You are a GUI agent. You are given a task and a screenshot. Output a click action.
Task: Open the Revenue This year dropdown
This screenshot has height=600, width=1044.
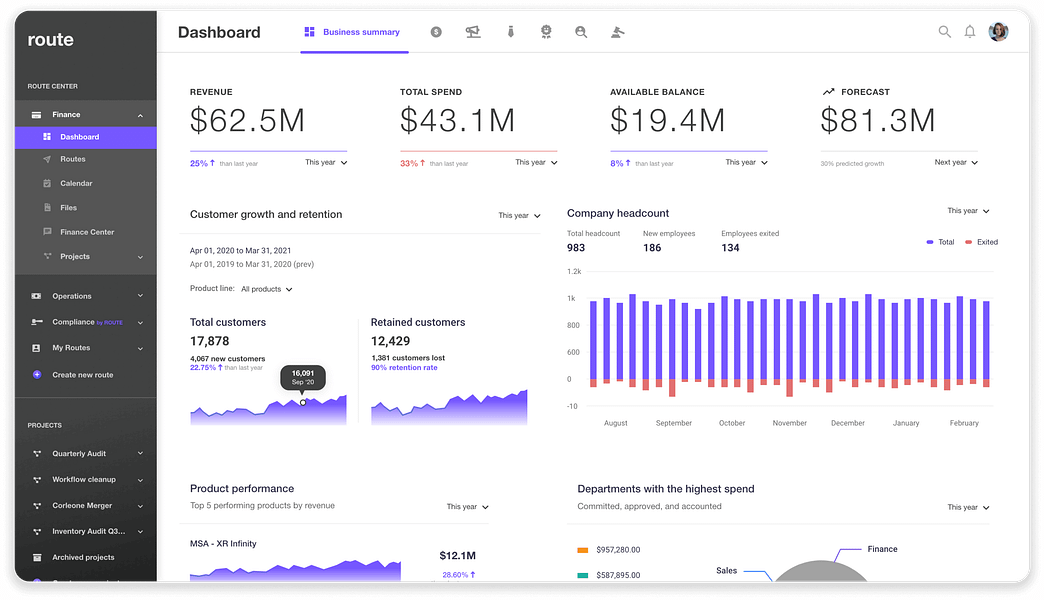(x=326, y=162)
